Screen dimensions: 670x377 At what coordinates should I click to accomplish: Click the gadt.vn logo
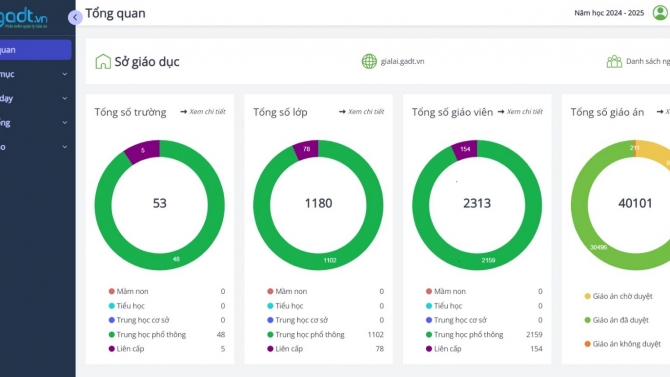point(24,18)
